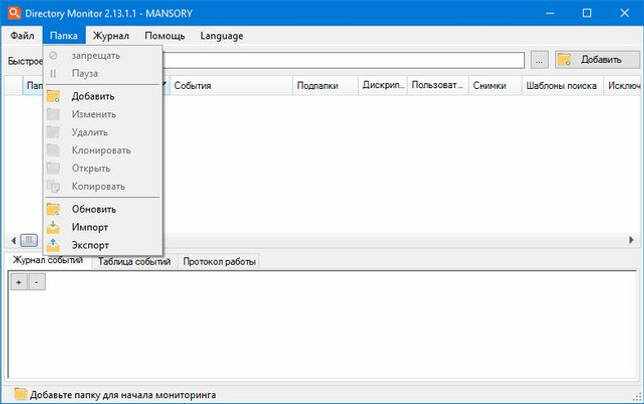644x404 pixels.
Task: Click the Исключ column header
Action: 623,85
